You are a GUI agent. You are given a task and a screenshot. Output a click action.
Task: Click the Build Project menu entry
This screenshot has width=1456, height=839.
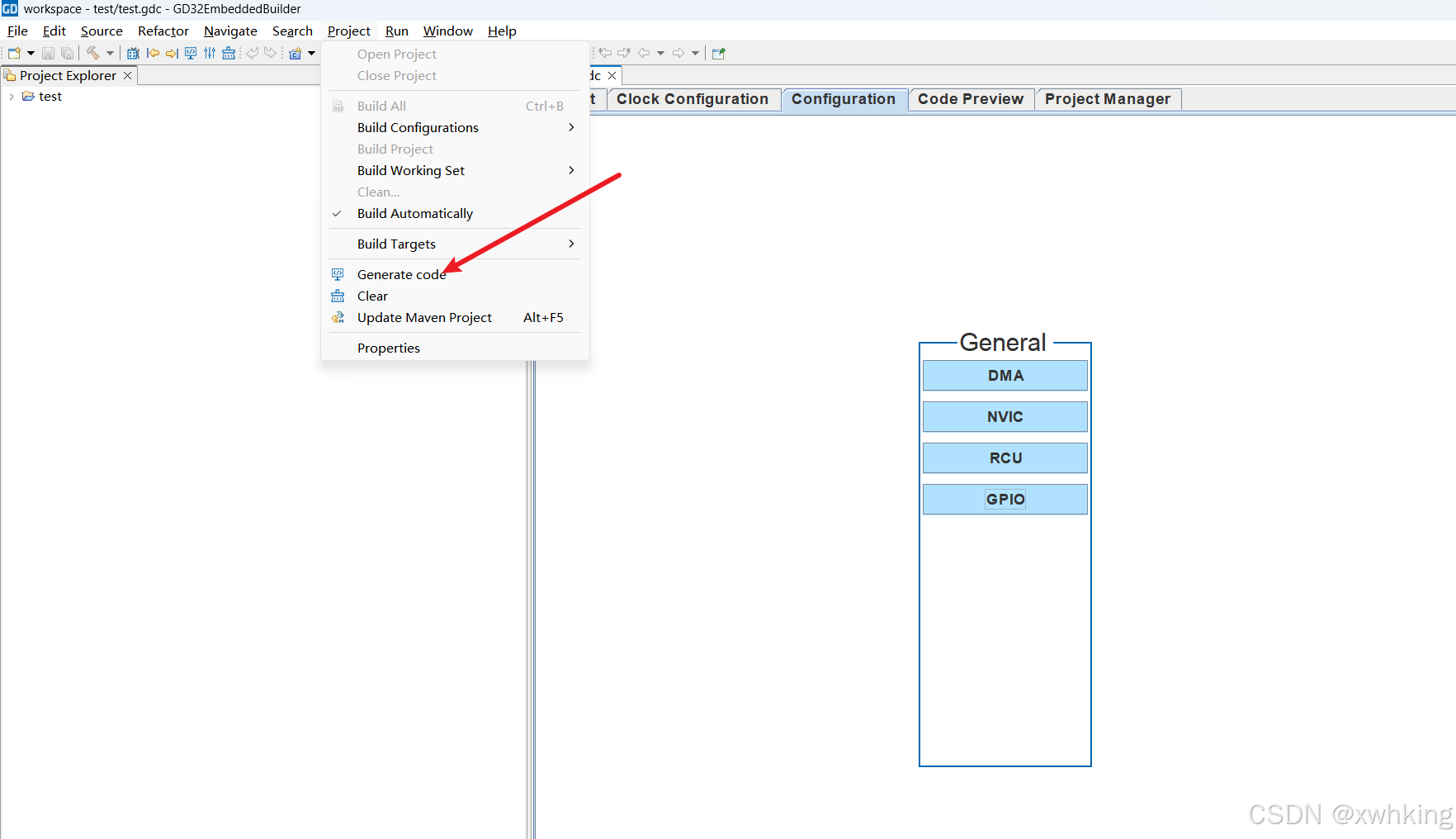[x=455, y=149]
